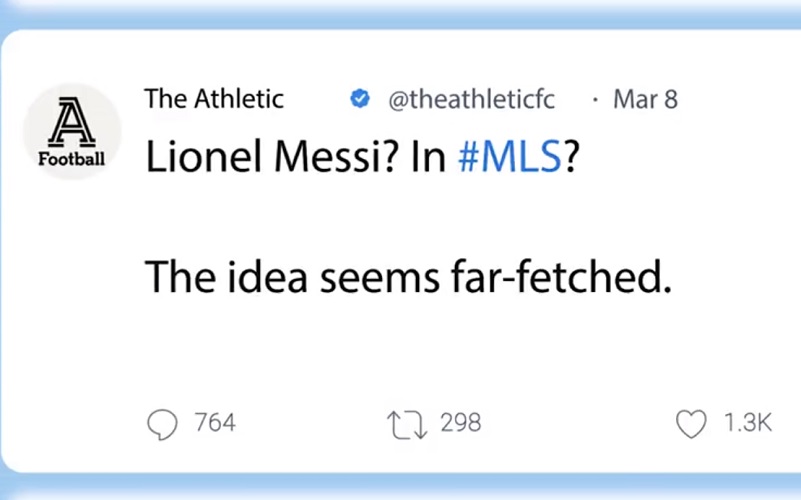This screenshot has height=500, width=801.
Task: Click the blue verified badge
Action: click(359, 99)
